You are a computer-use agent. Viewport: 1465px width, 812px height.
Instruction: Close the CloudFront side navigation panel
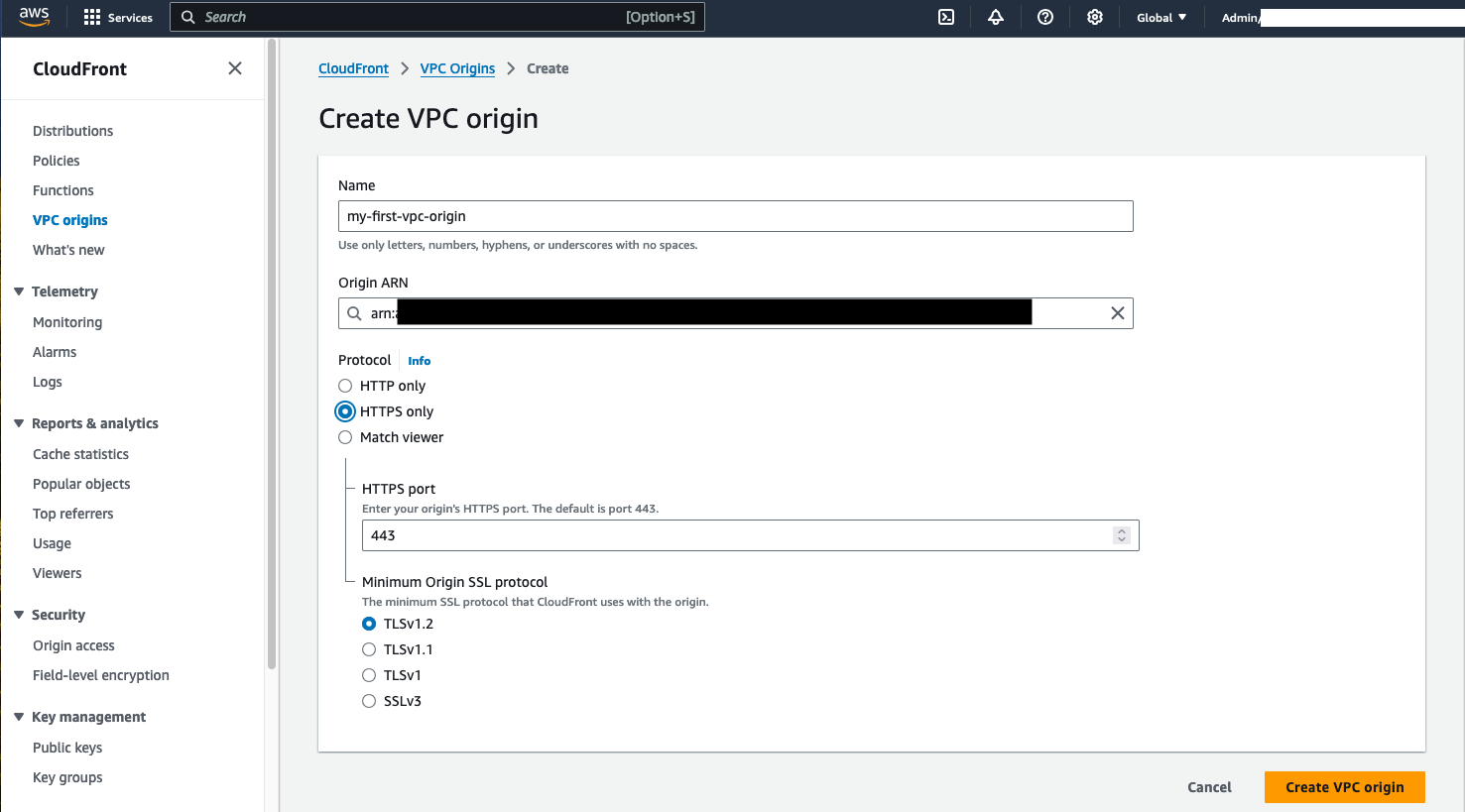tap(234, 68)
